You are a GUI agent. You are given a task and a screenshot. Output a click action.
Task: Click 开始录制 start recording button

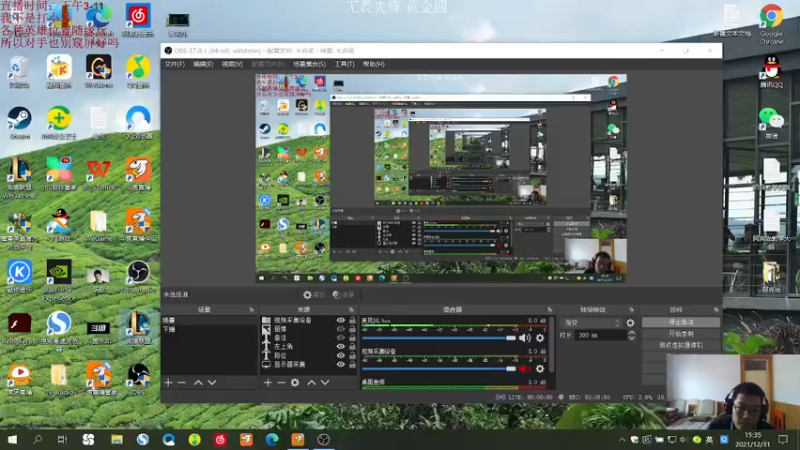coord(681,334)
